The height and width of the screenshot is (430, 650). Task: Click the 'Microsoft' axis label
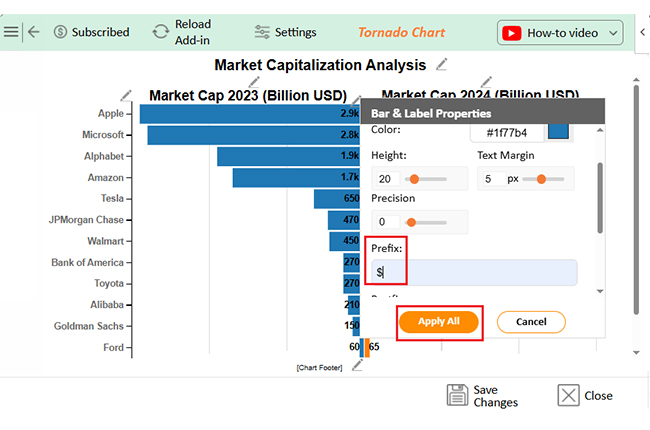[x=103, y=135]
